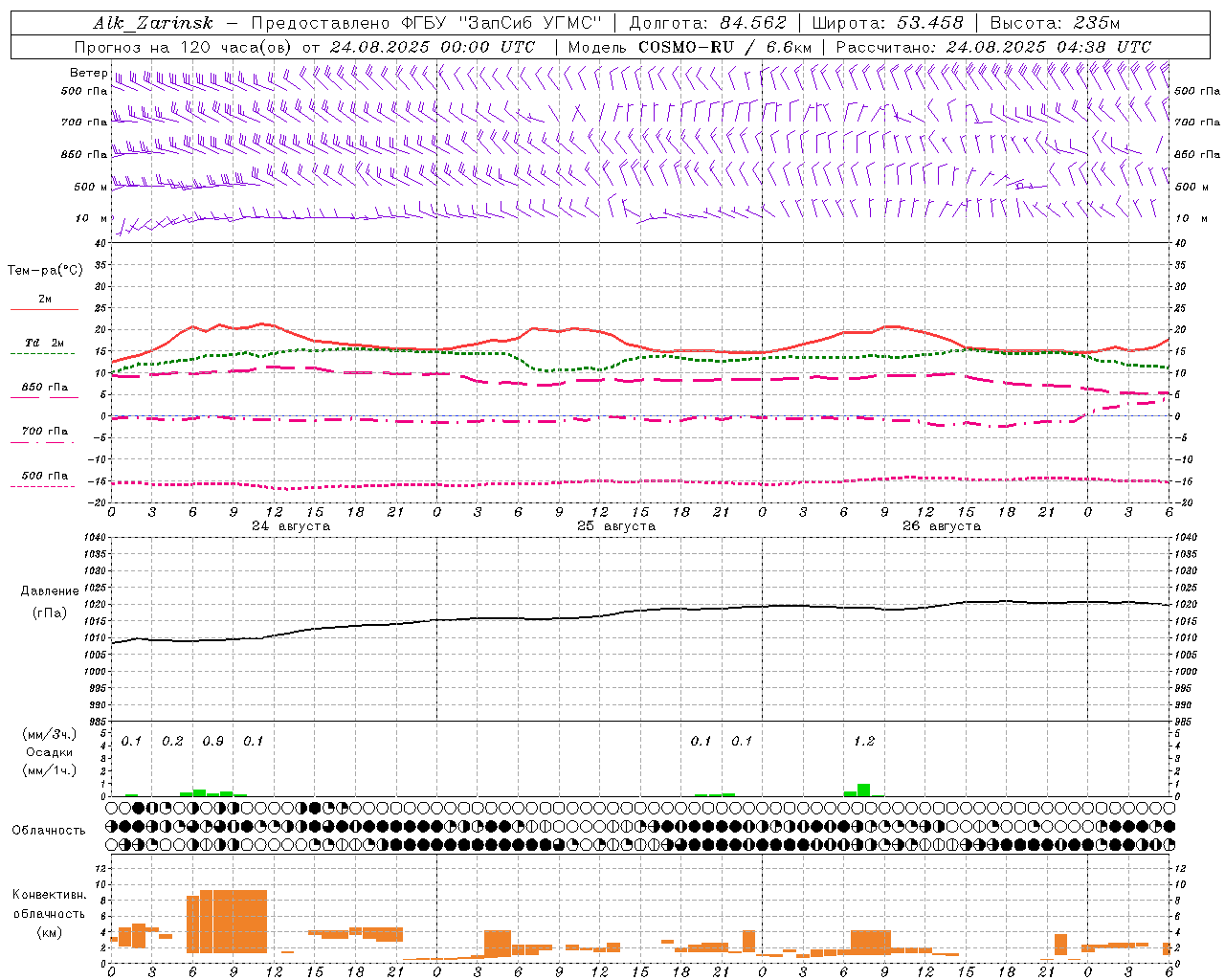Select the elevation text Высота: 235м
Image resolution: width=1225 pixels, height=980 pixels.
tap(1055, 23)
